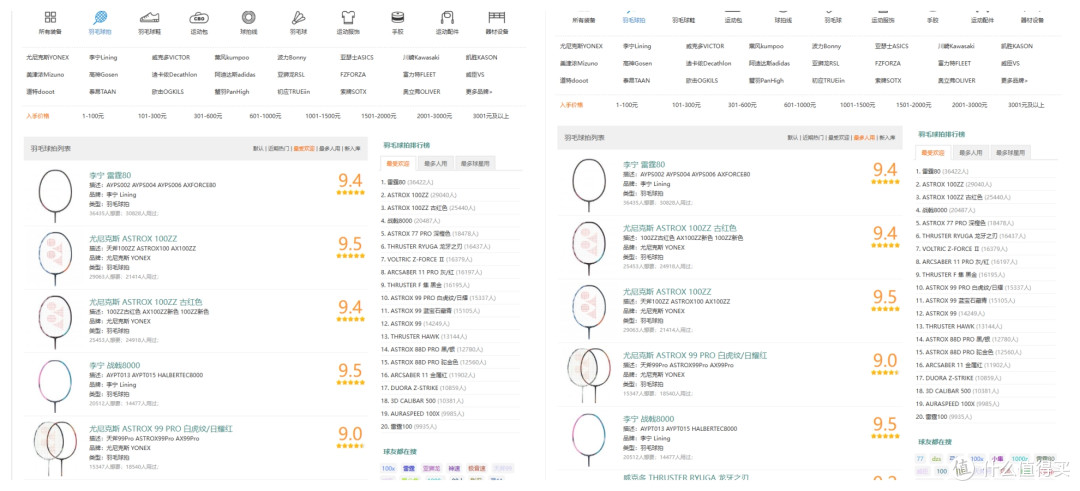Open the 所有装备 grid icon in left page
This screenshot has height=491, width=1080.
pos(50,17)
